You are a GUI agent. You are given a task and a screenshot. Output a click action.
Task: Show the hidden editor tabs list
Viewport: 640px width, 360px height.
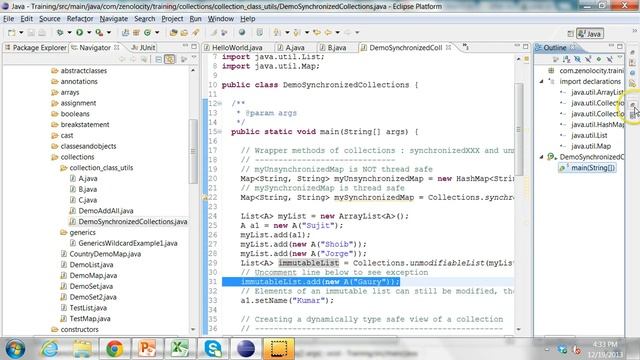(466, 47)
